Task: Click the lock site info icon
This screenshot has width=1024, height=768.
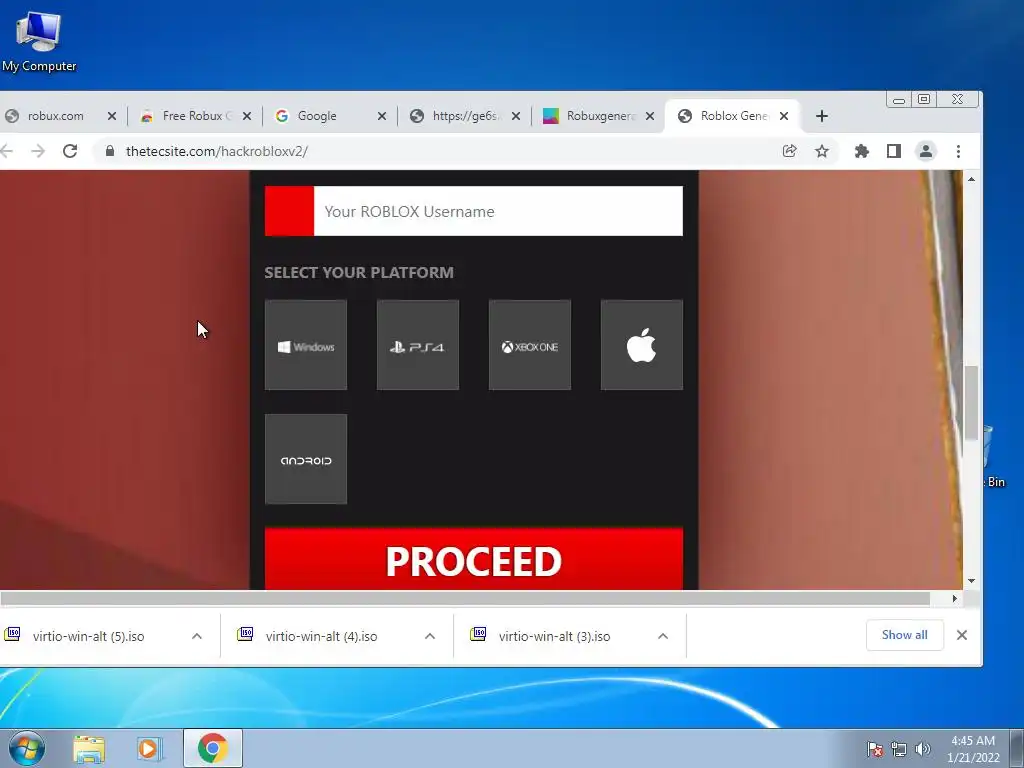Action: (110, 152)
